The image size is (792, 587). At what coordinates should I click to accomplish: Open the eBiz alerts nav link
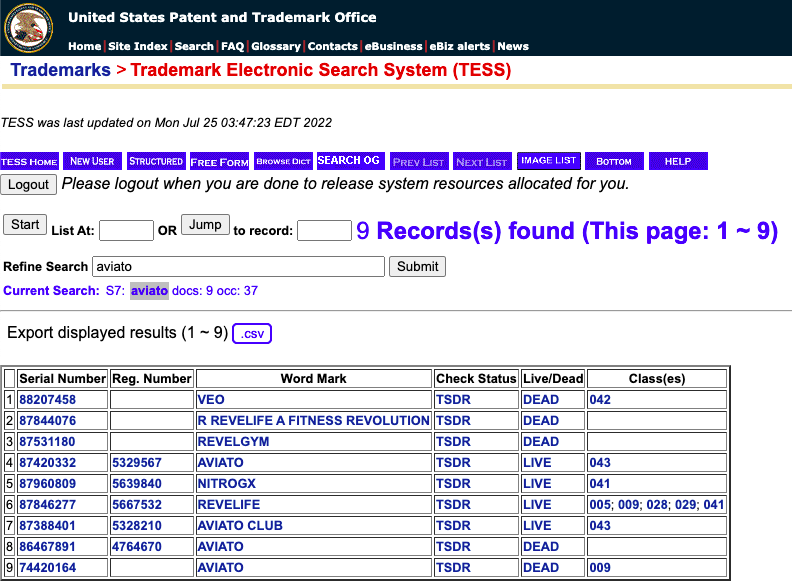coord(460,46)
